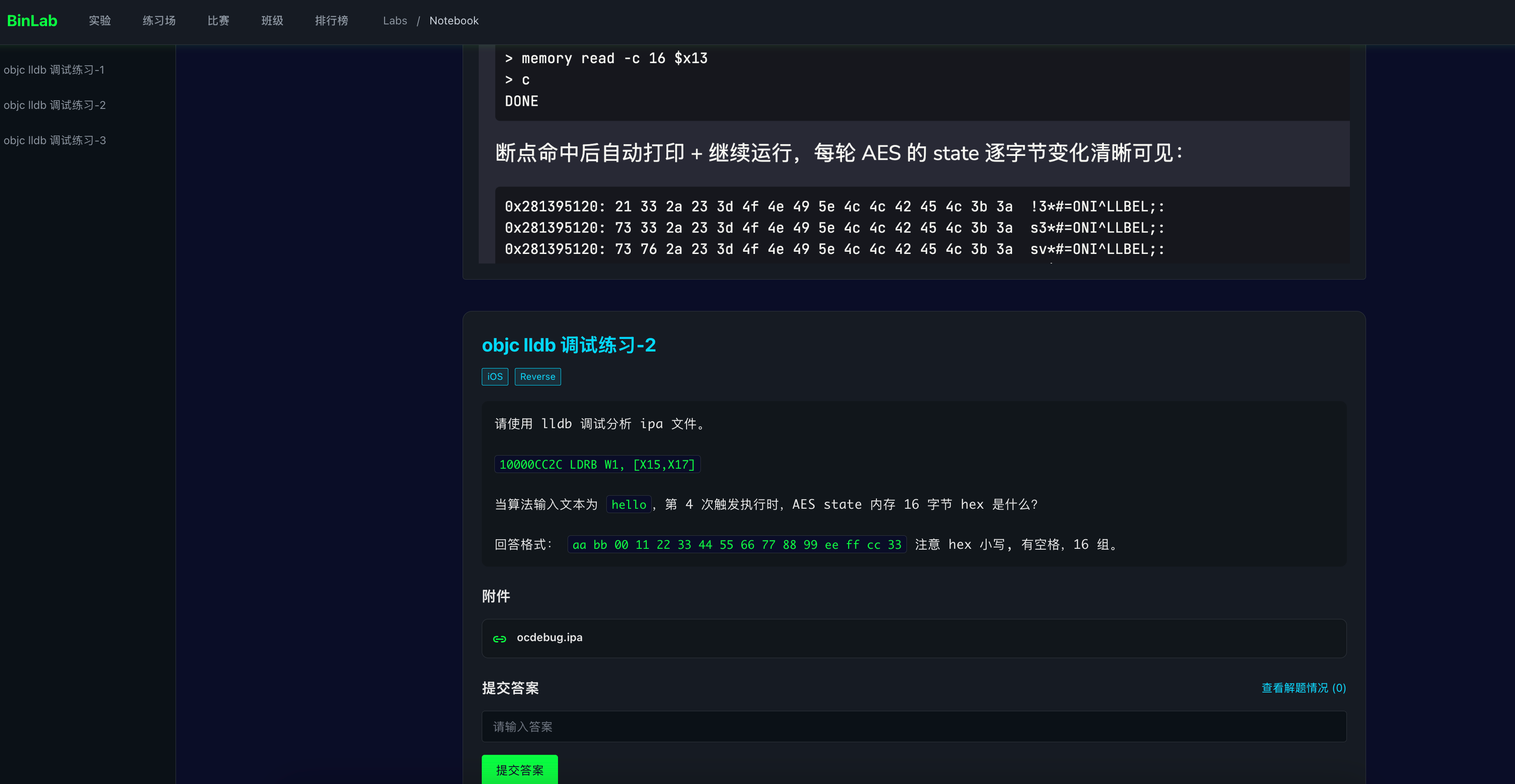Select objc lldb 调试练习-2 in the sidebar
The width and height of the screenshot is (1515, 784).
[55, 105]
